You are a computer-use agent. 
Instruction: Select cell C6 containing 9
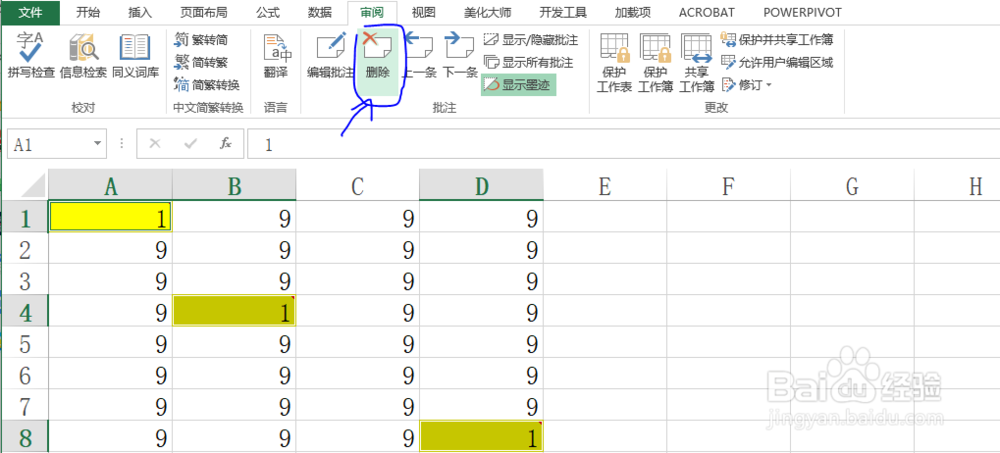click(x=358, y=374)
